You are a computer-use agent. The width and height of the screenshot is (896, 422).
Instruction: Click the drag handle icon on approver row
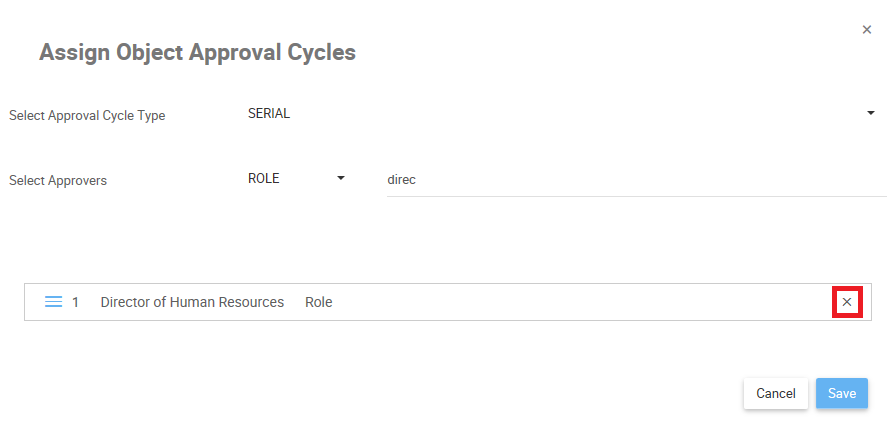(x=54, y=302)
